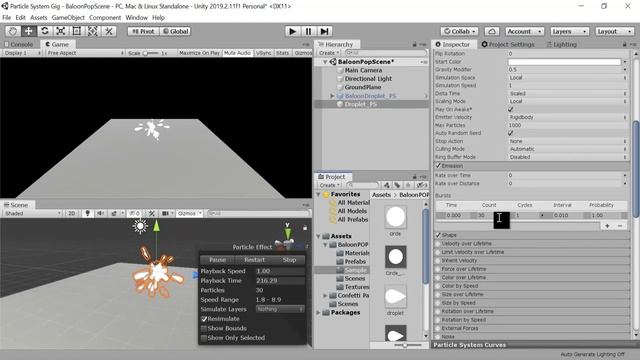Click the scene orientation gizmo
This screenshot has width=640, height=360.
pos(288,237)
